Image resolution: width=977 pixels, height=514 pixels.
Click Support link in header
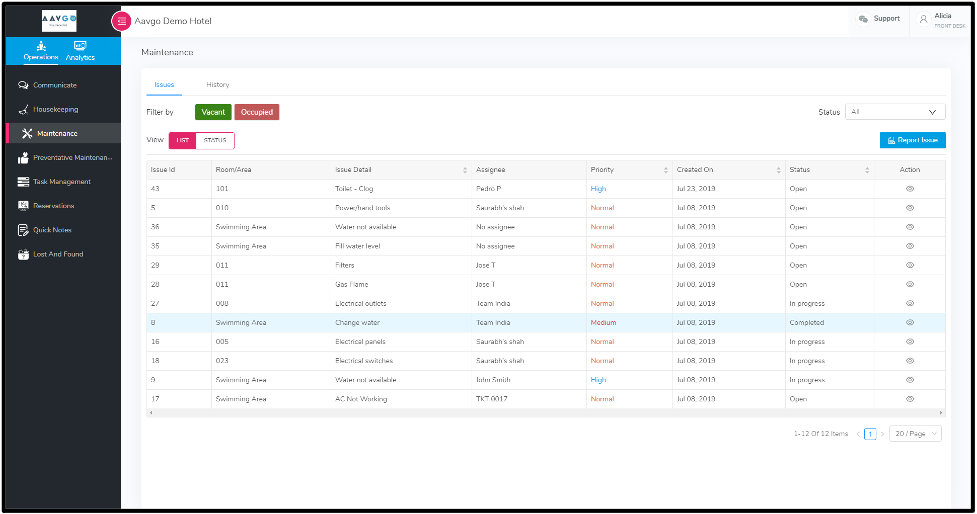click(x=886, y=19)
